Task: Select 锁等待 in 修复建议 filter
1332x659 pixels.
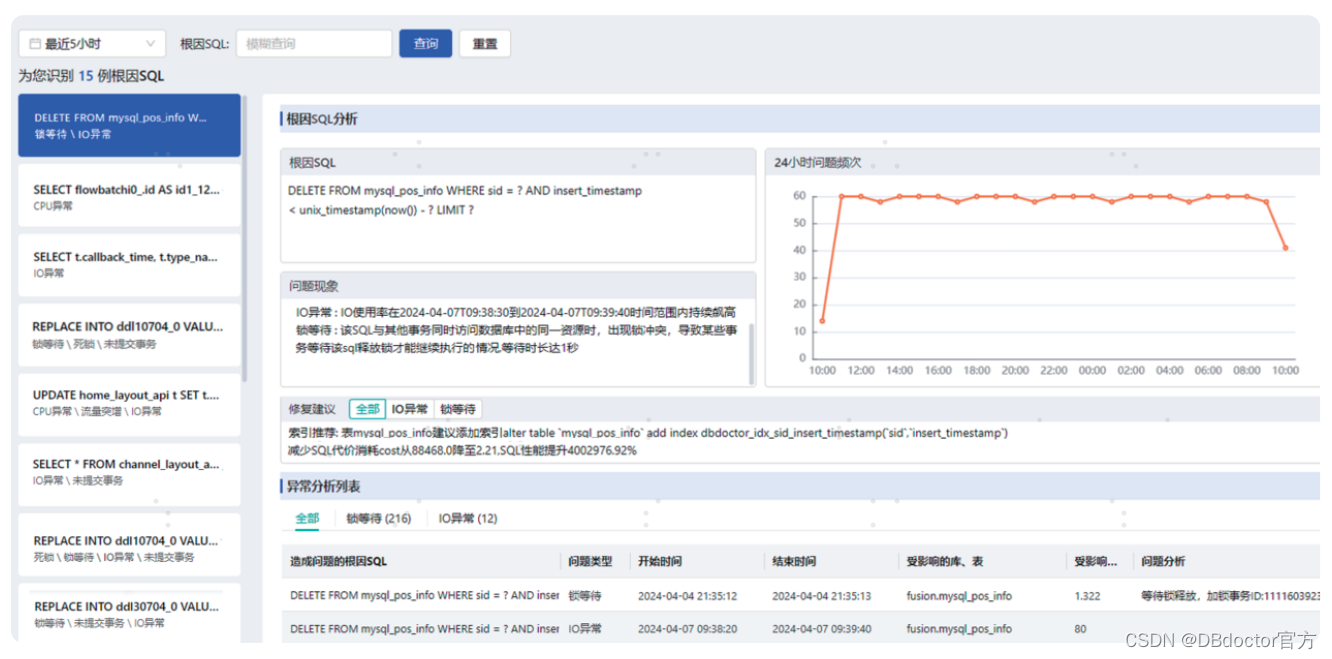Action: point(457,409)
